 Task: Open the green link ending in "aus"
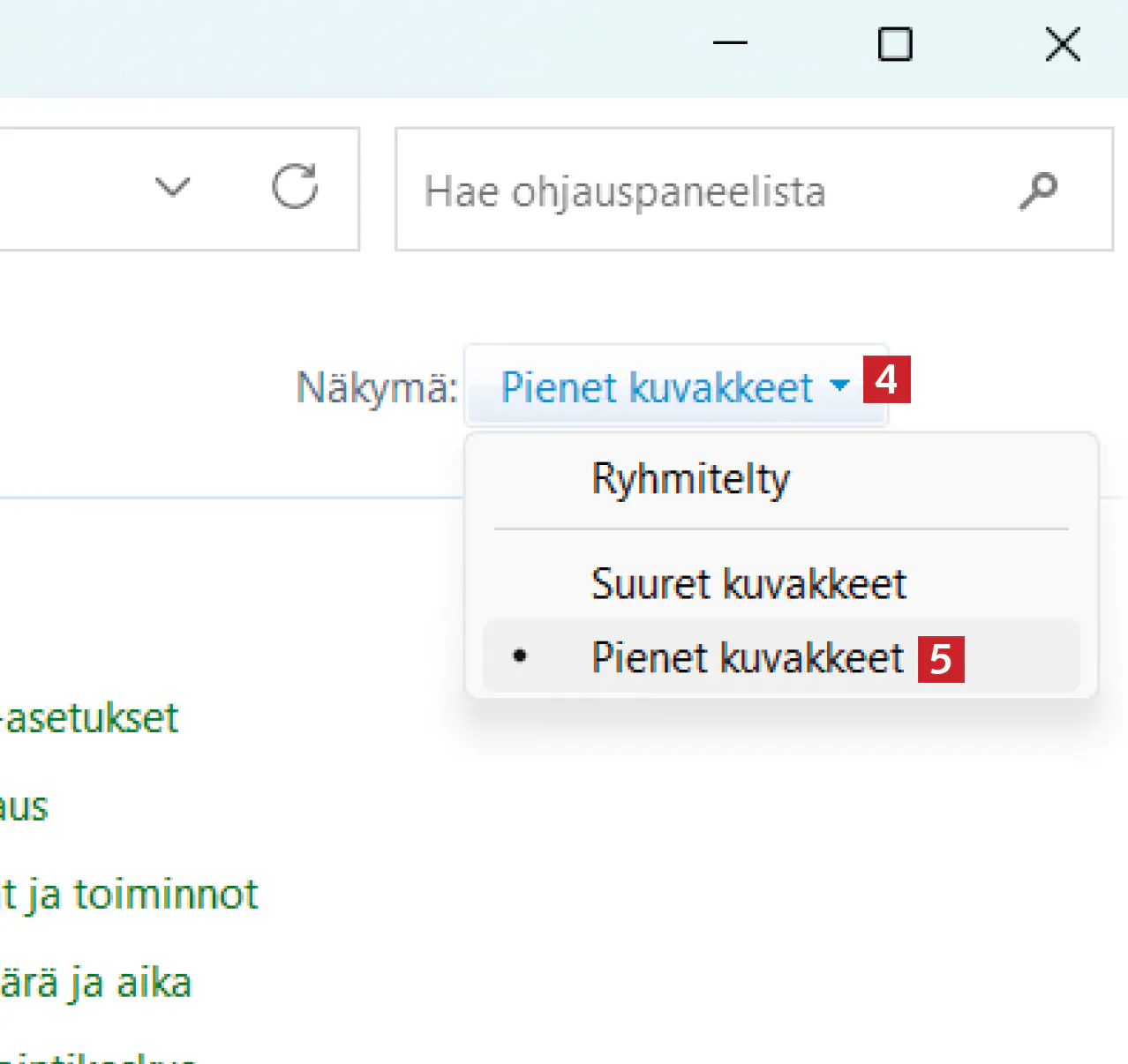(24, 807)
